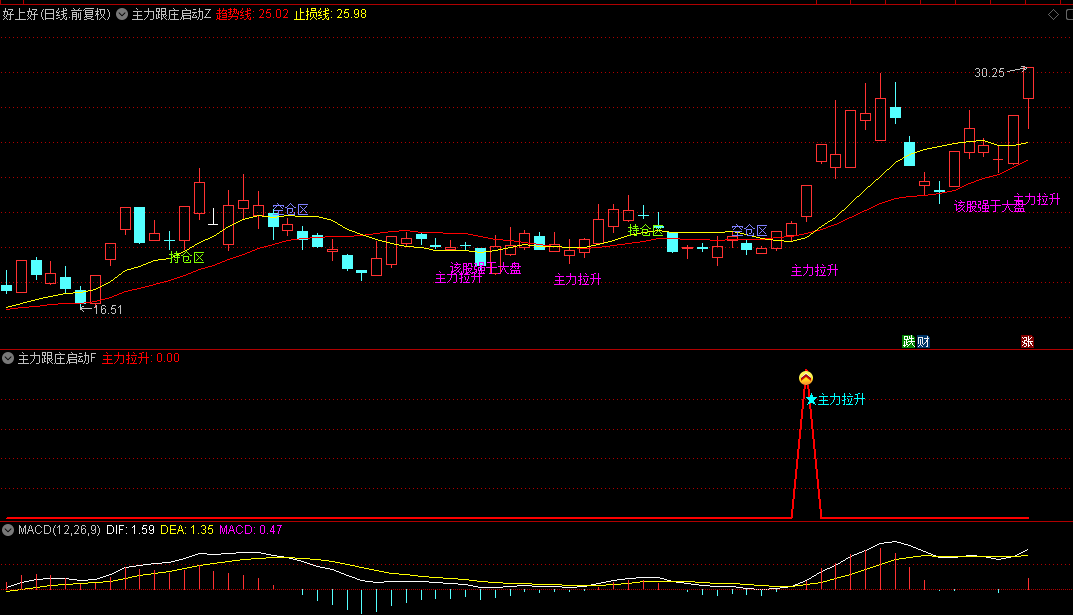
Task: Click the 主力拉升 label at far right edge
Action: [x=1037, y=199]
